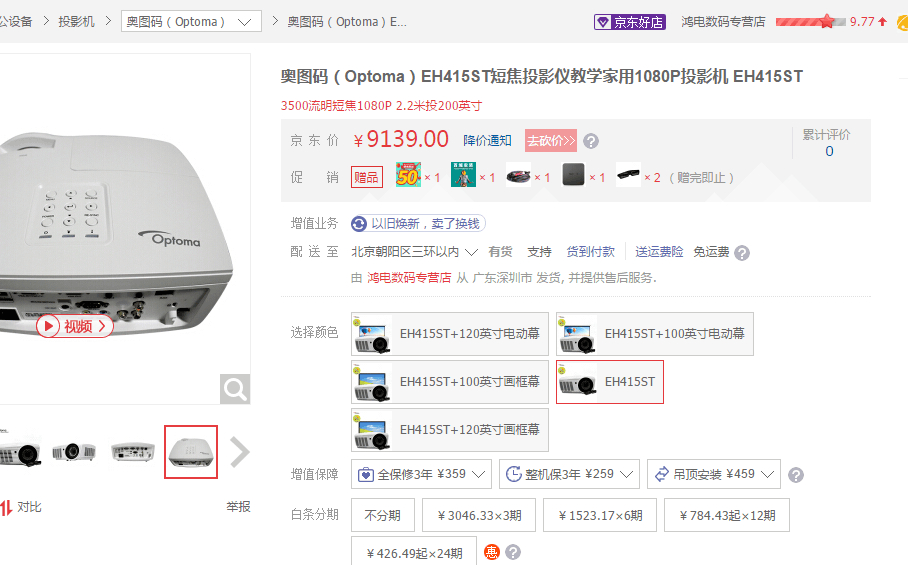Open help icon next to 免运费
The width and height of the screenshot is (908, 565).
[742, 253]
